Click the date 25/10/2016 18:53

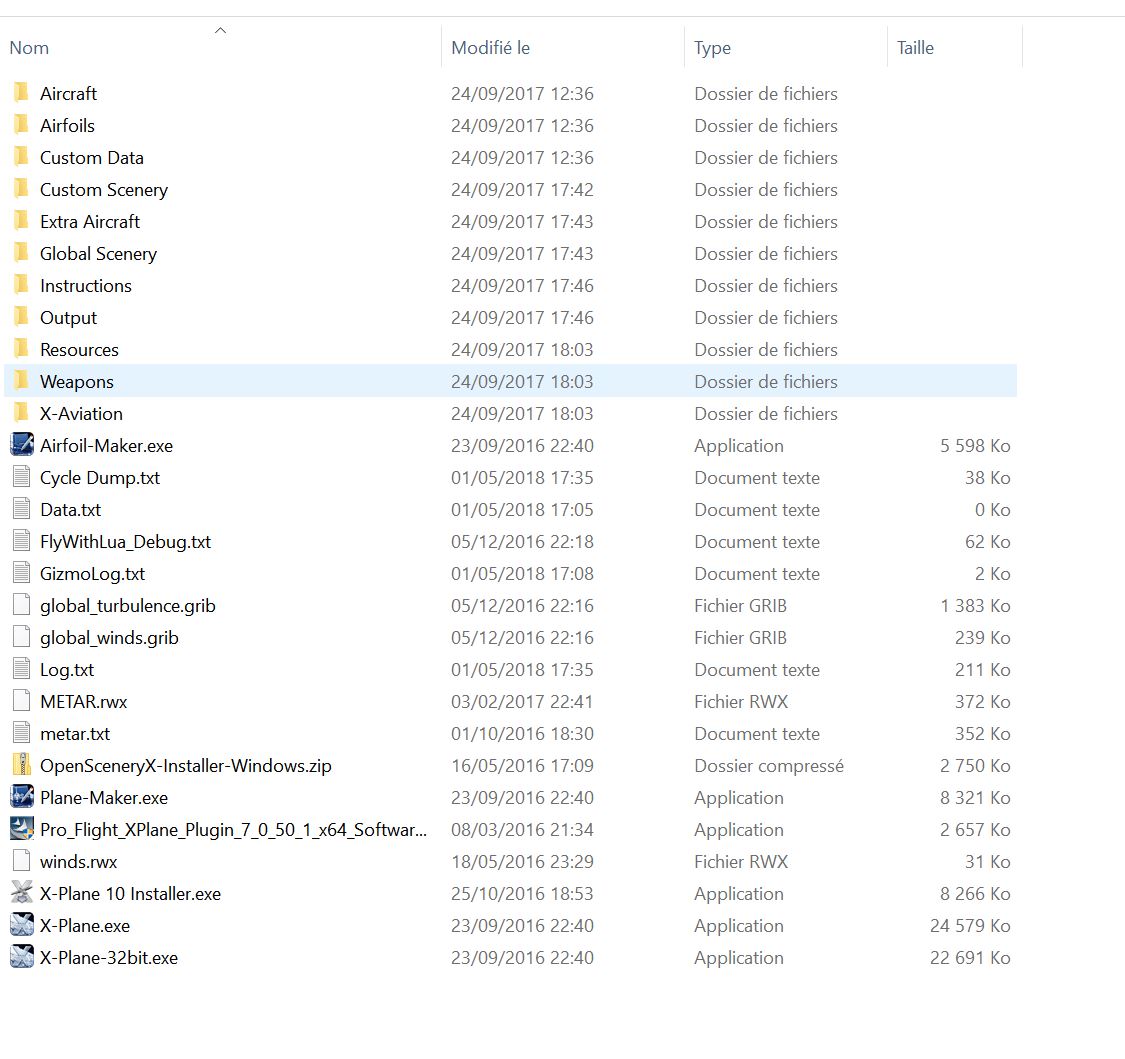[522, 894]
